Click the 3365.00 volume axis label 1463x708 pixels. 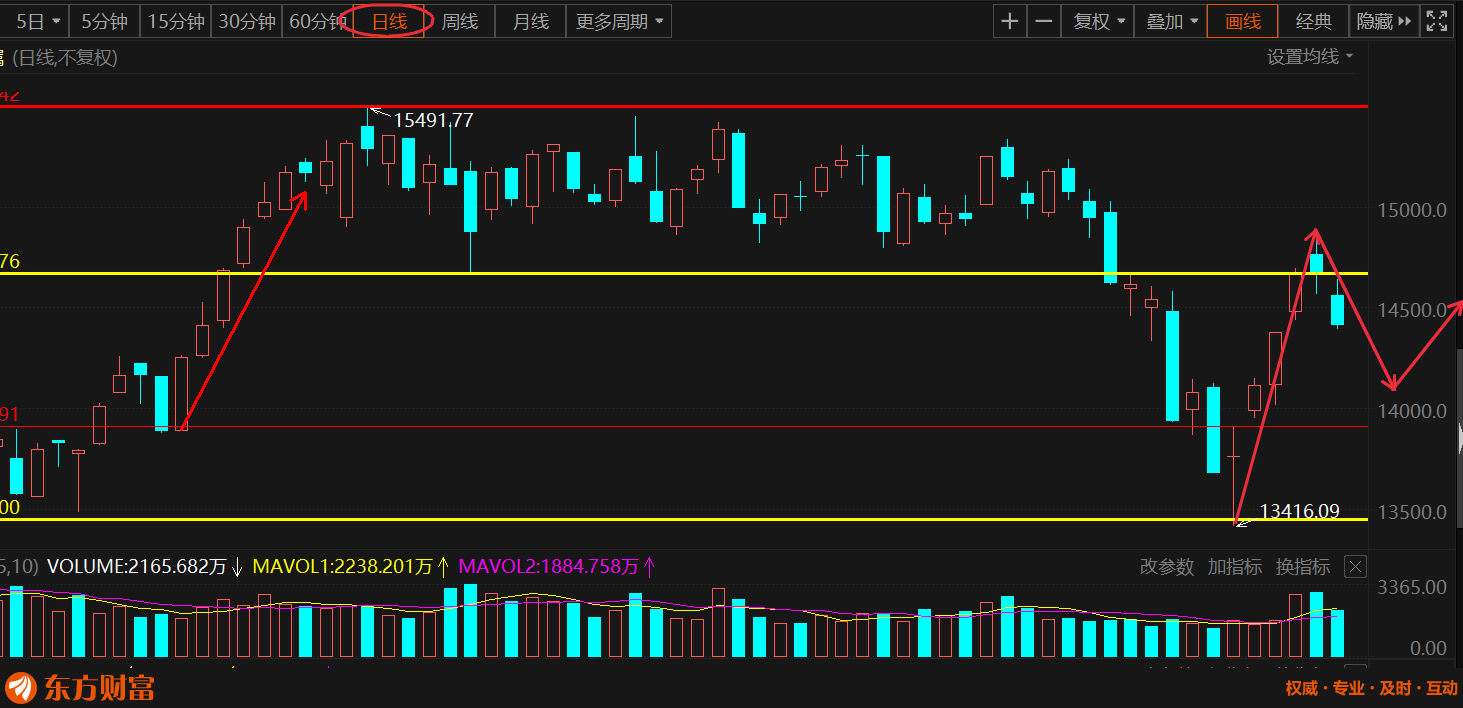[1413, 587]
